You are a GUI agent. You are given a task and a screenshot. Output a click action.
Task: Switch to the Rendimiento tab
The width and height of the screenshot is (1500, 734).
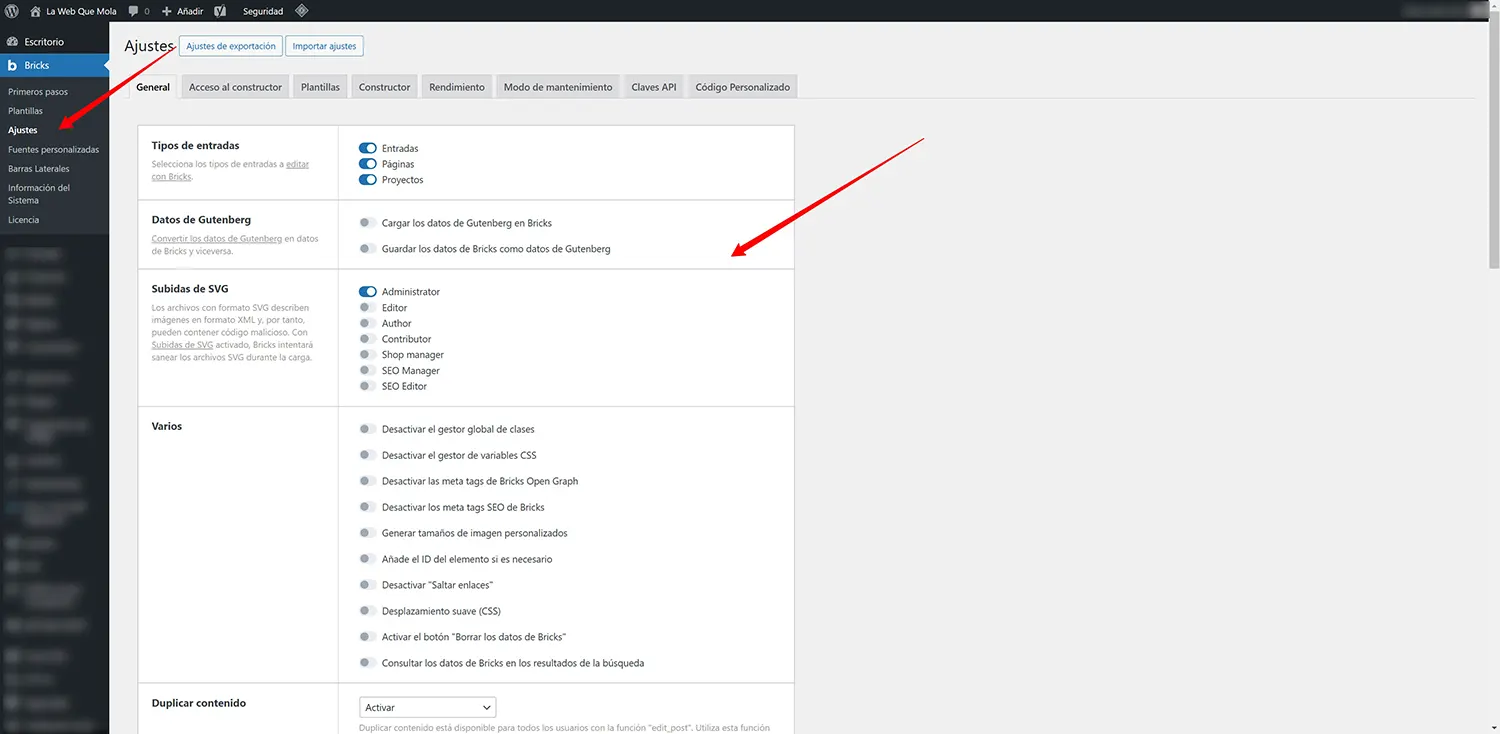456,87
